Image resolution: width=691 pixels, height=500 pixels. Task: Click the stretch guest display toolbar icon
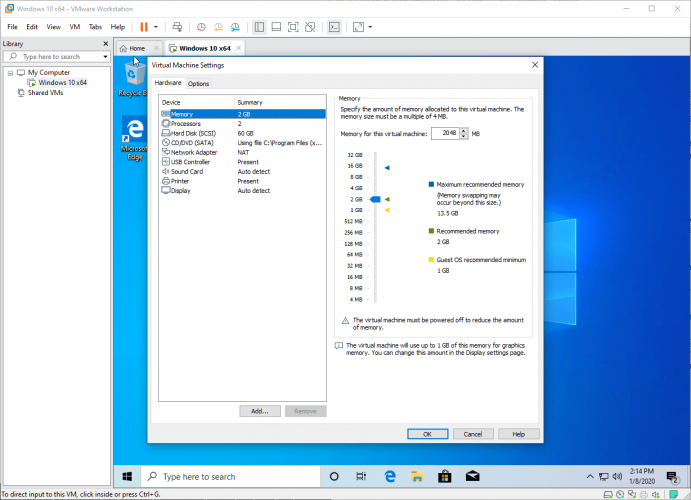tap(358, 27)
